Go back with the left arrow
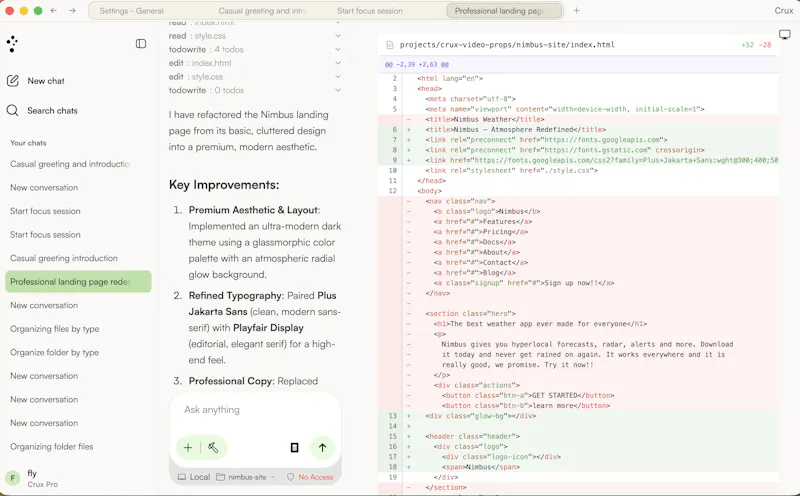The image size is (800, 496). (x=54, y=10)
